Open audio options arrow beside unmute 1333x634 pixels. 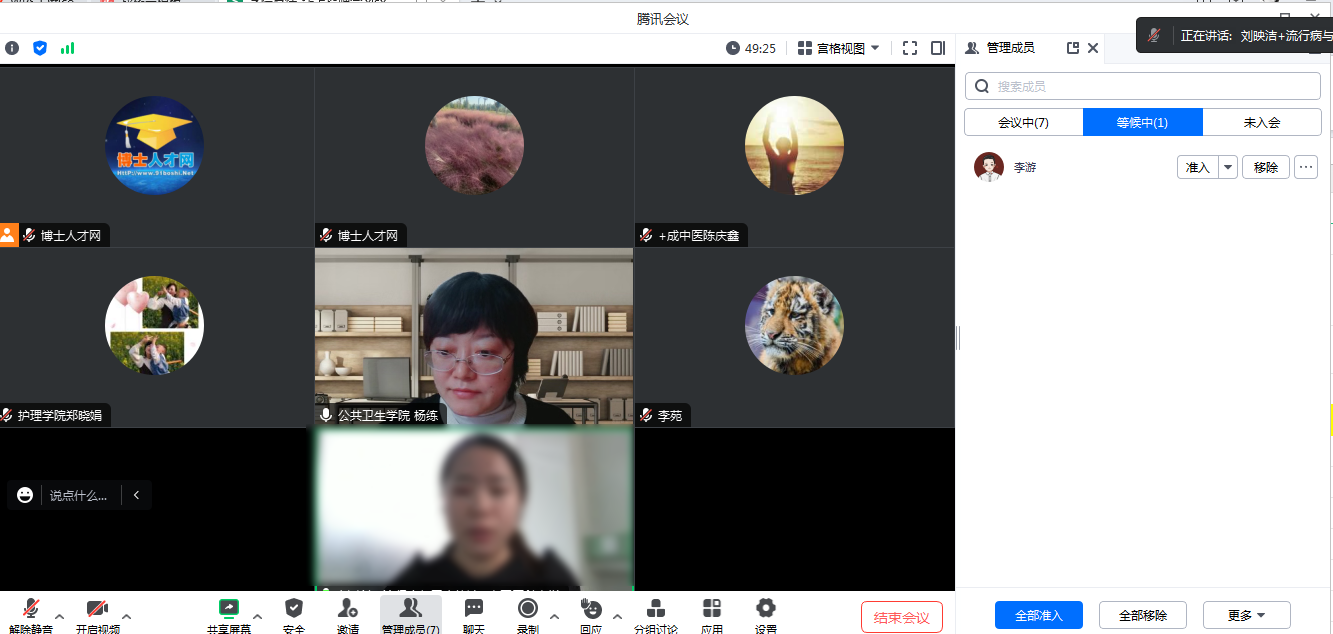click(59, 616)
